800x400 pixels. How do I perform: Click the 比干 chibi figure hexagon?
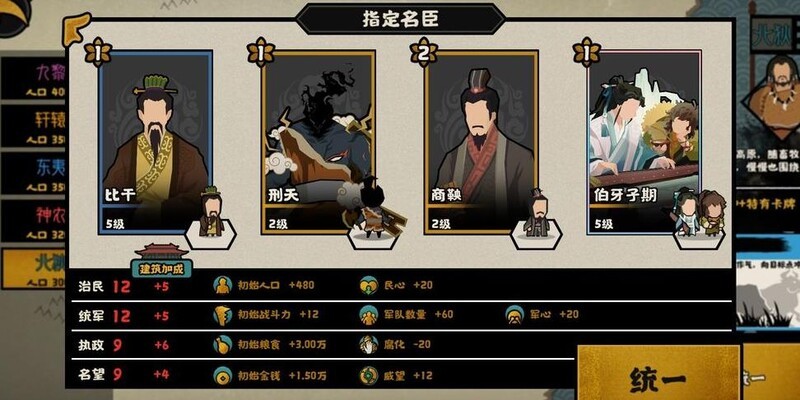click(211, 229)
